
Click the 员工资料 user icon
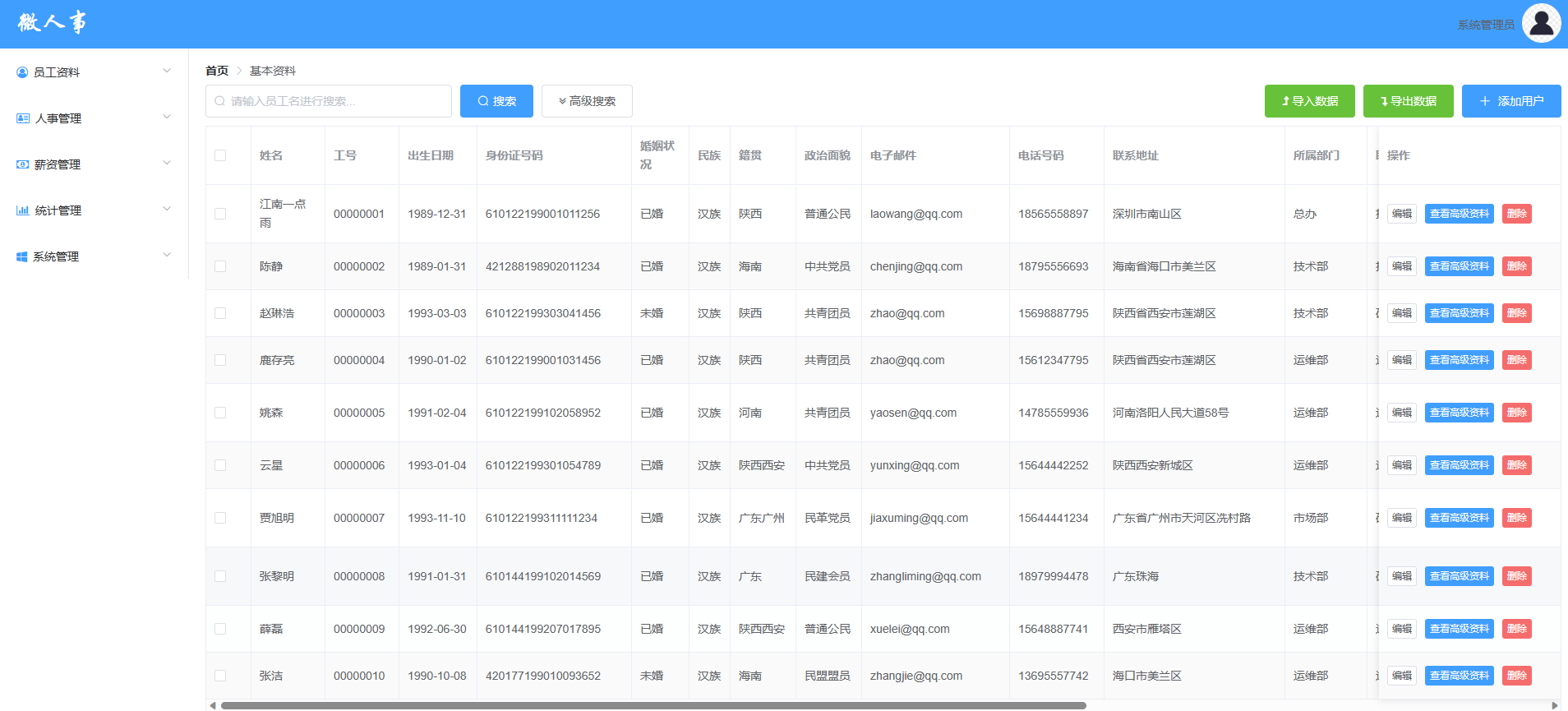[22, 72]
